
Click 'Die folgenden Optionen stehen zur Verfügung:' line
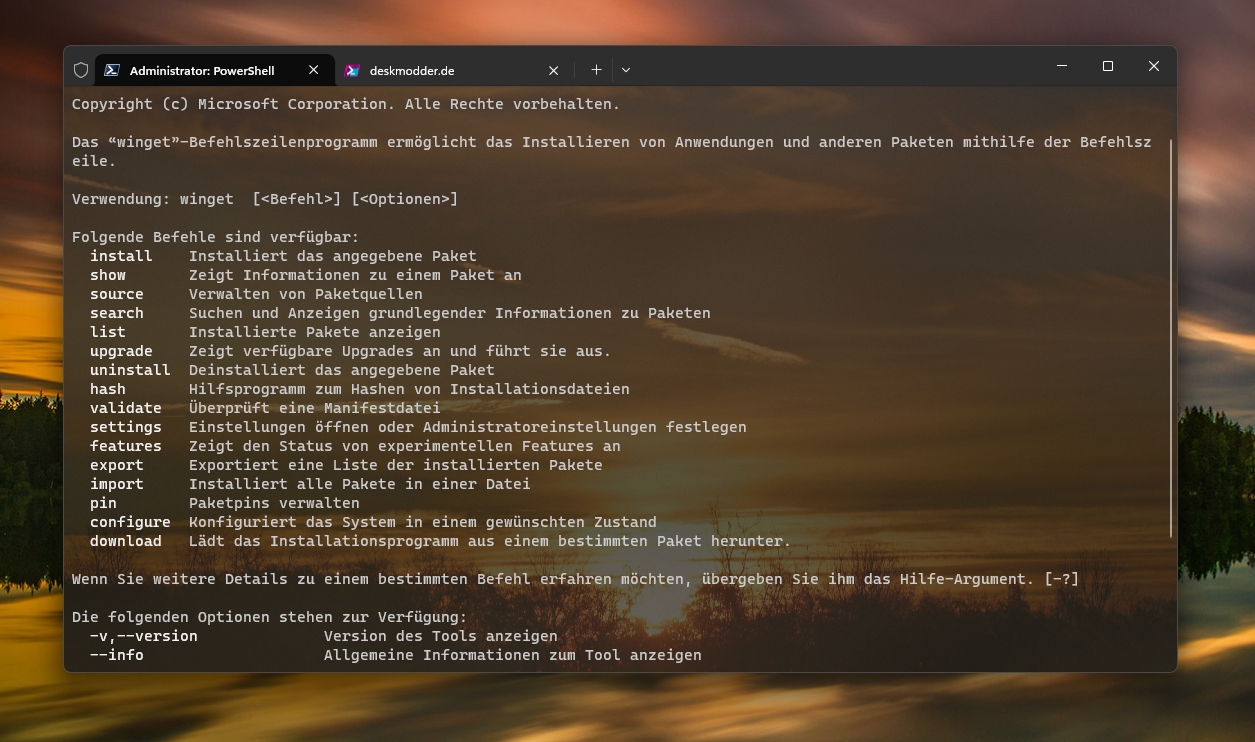pos(270,617)
